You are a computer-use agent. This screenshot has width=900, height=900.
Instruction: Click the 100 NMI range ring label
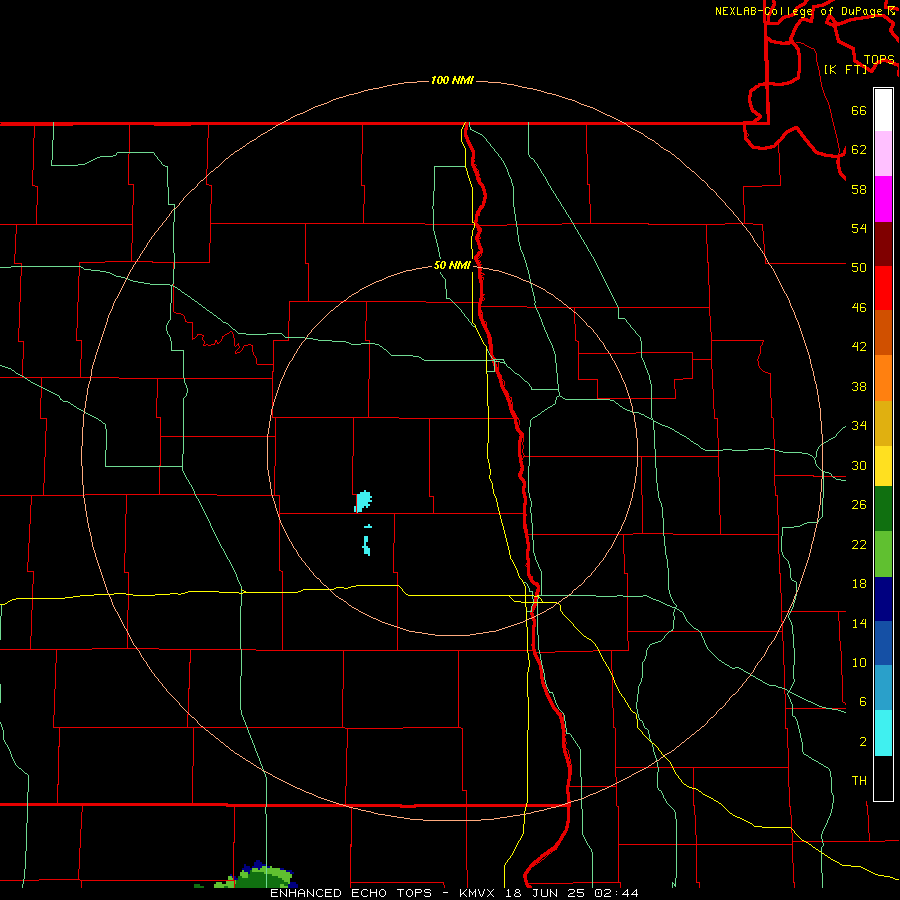[452, 80]
